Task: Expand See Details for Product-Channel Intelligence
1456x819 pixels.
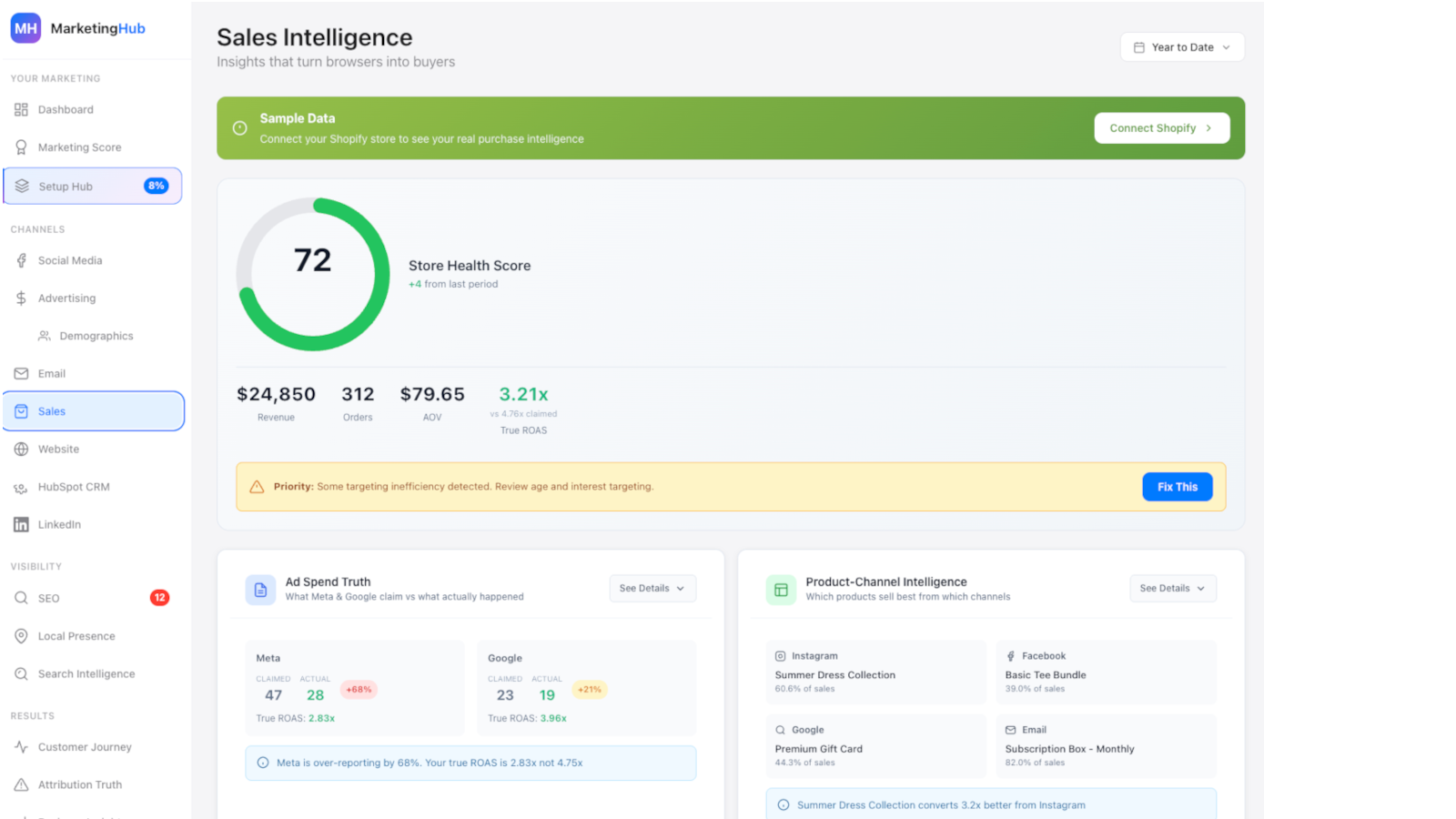Action: pos(1172,589)
